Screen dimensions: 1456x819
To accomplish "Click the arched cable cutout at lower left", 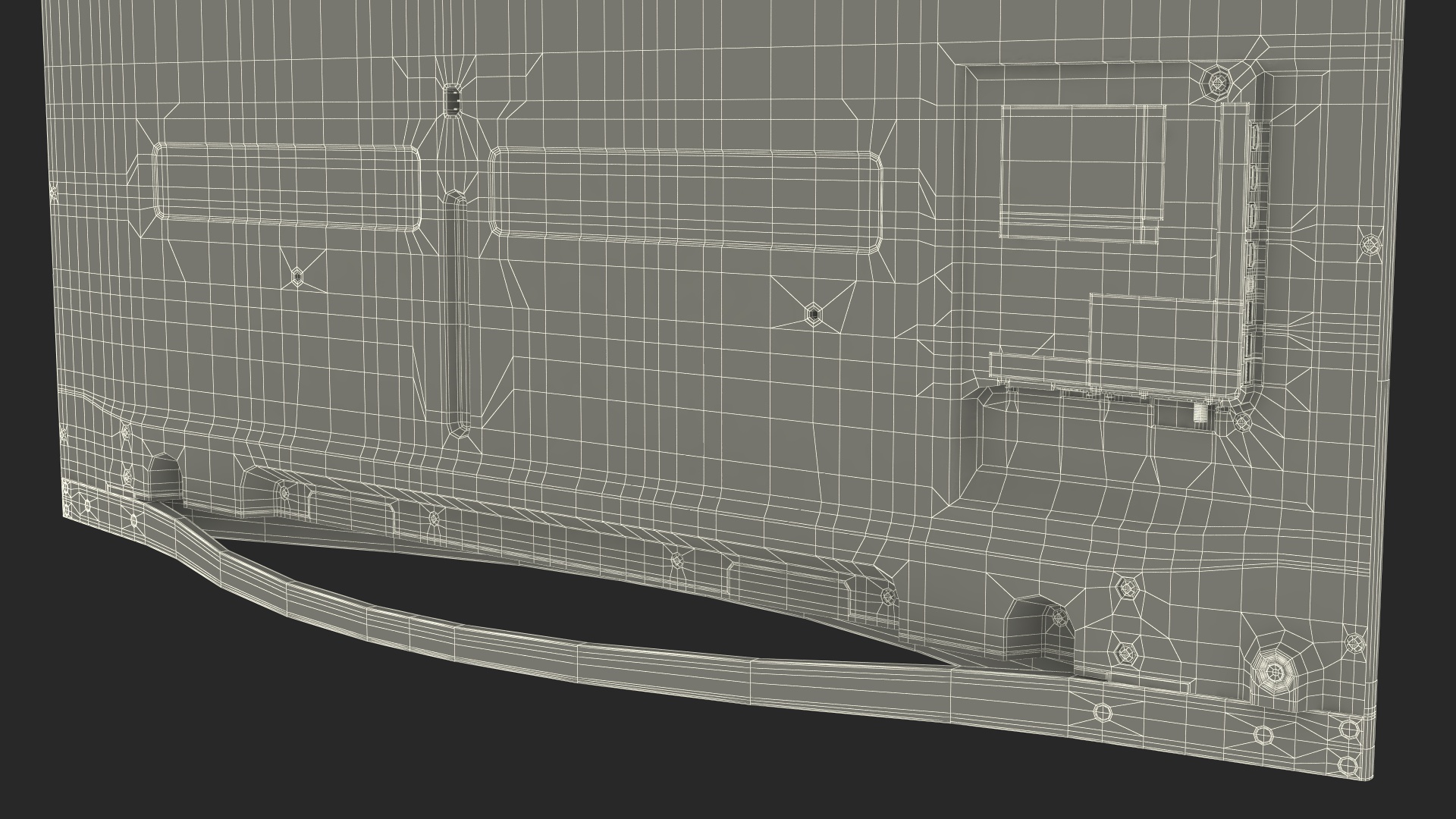I will tap(165, 479).
